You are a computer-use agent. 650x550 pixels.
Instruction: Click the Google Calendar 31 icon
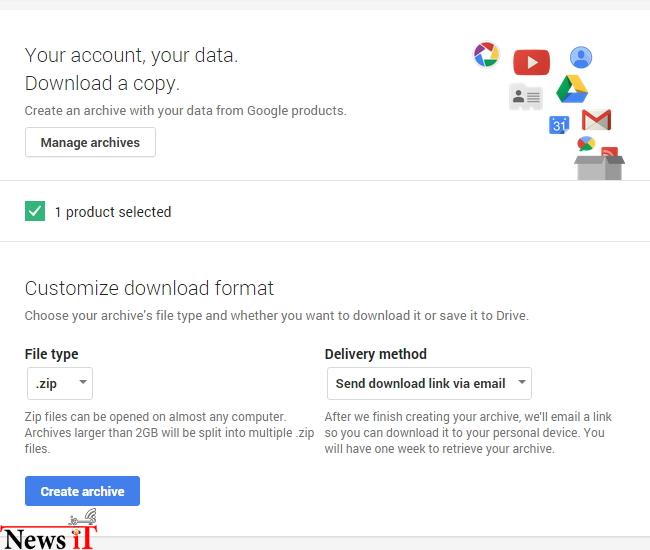point(559,125)
